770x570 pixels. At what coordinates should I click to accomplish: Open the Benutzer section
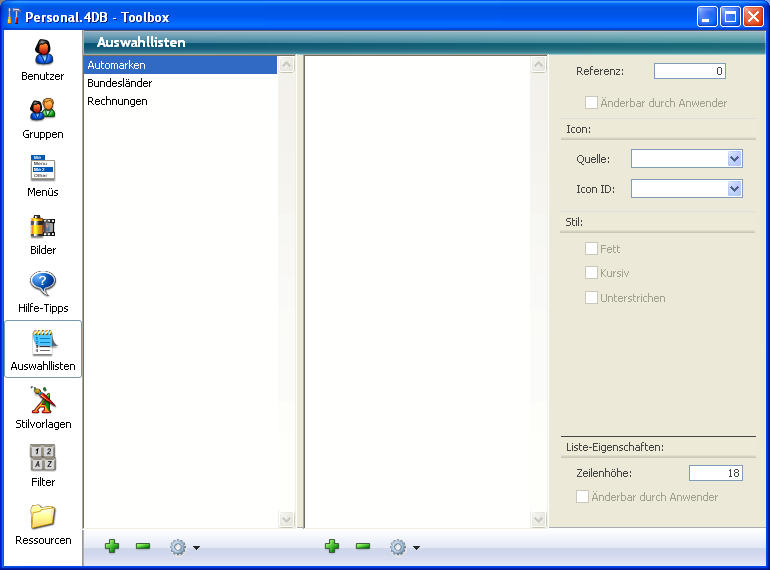[43, 60]
